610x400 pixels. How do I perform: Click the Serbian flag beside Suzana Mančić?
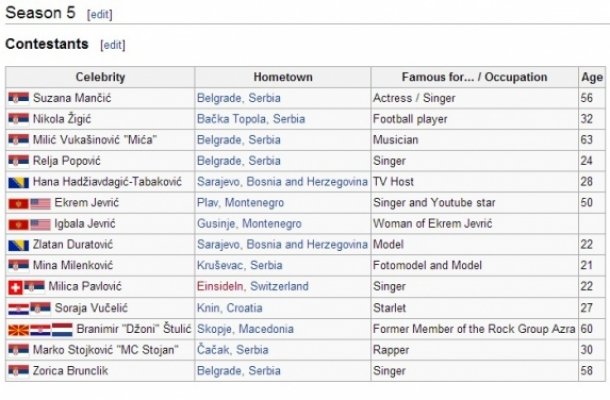(18, 98)
